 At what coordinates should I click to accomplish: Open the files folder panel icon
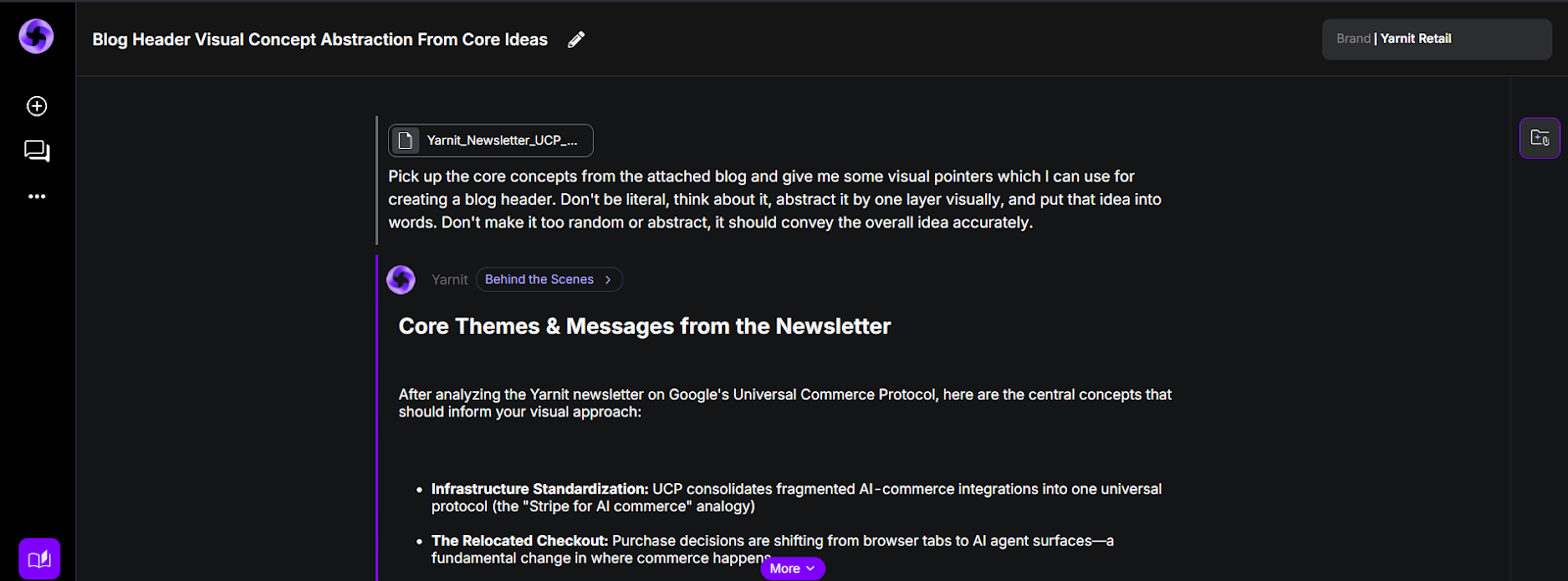coord(1540,138)
